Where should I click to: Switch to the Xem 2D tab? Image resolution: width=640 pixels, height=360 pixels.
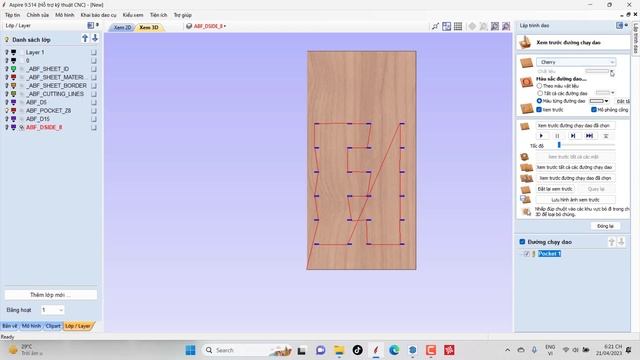(x=122, y=27)
